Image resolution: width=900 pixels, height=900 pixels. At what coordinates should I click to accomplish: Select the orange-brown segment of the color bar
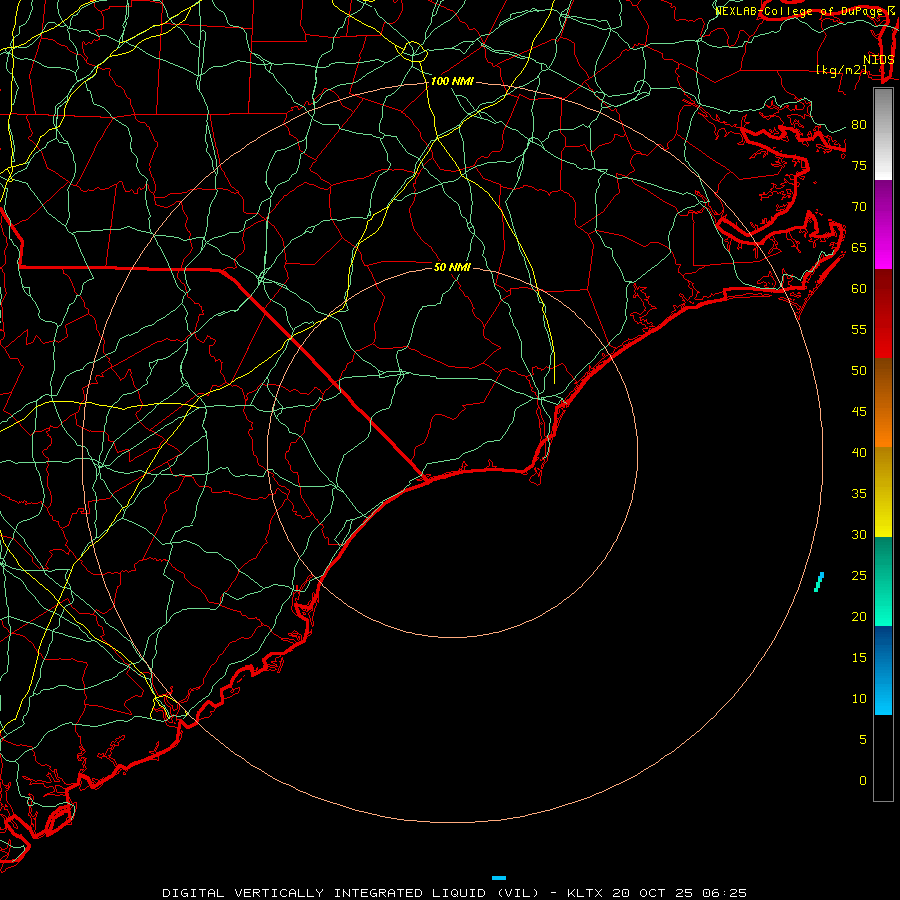pos(883,402)
